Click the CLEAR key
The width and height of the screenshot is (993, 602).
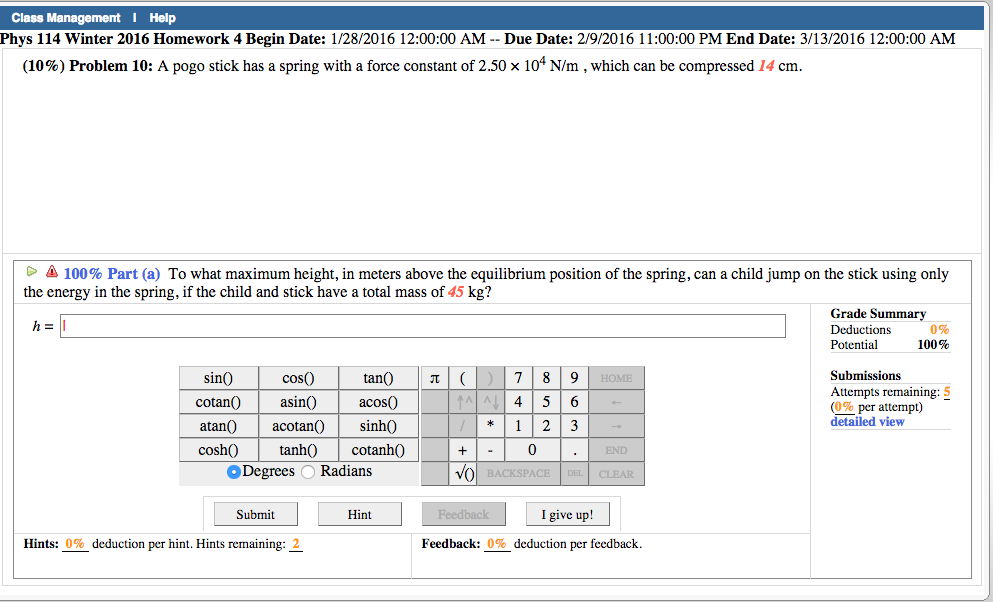click(616, 474)
